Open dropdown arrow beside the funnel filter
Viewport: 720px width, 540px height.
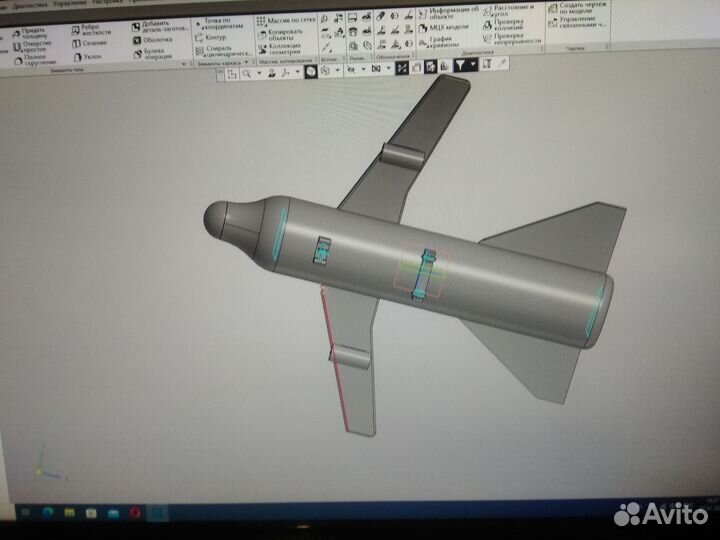point(473,66)
